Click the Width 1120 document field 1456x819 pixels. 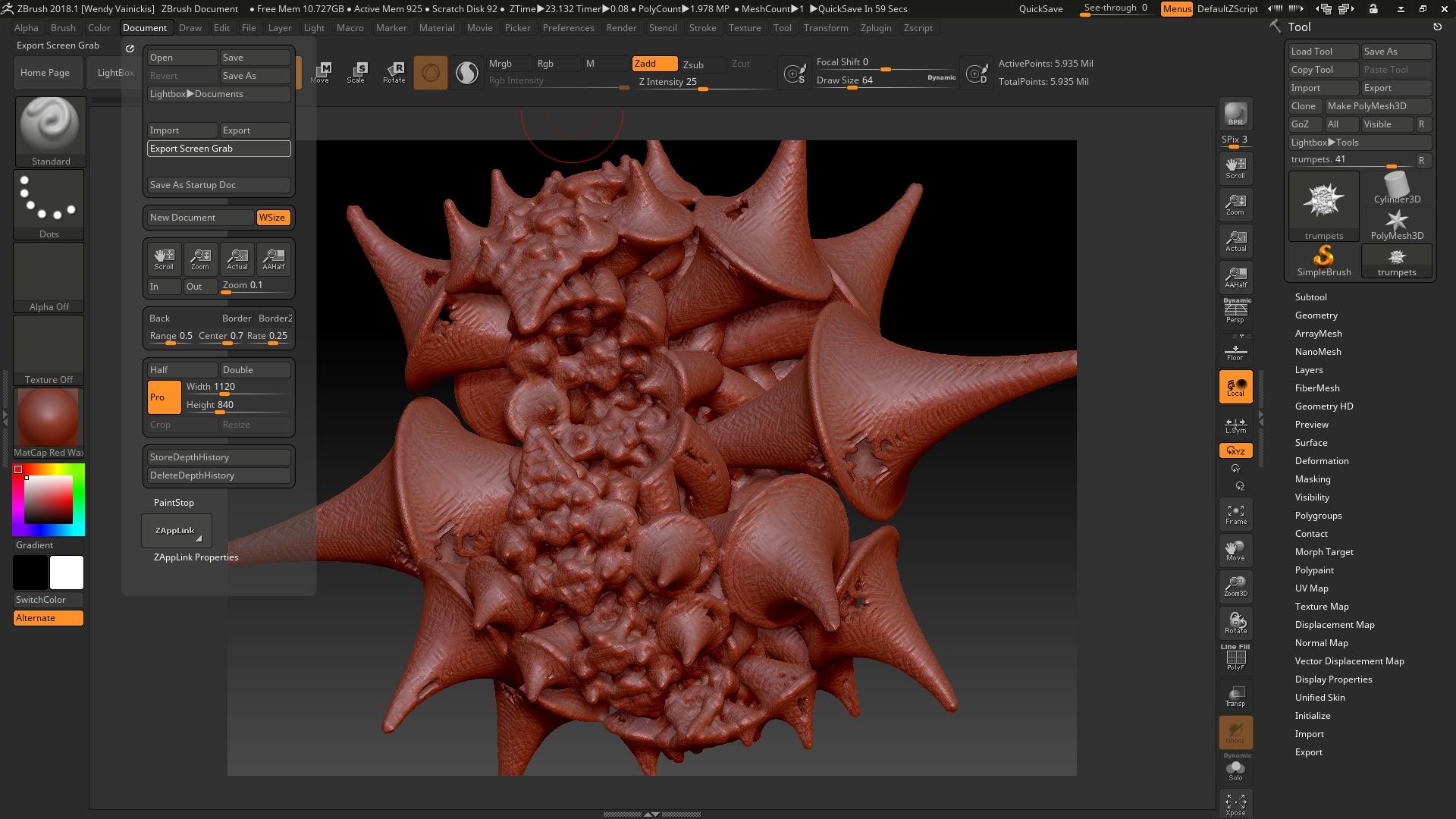(237, 388)
